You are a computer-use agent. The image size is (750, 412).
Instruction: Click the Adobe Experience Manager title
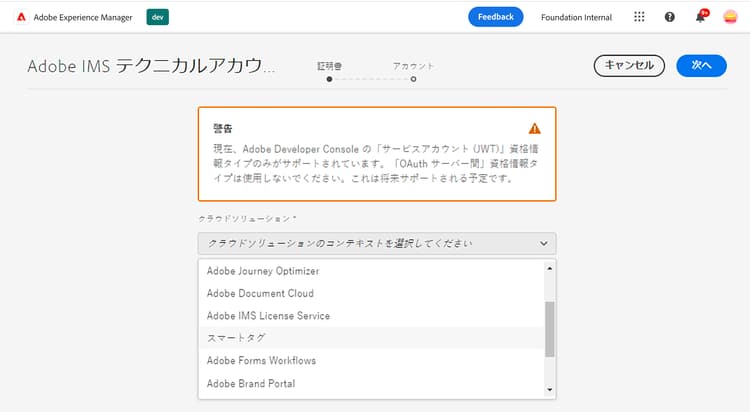point(83,17)
